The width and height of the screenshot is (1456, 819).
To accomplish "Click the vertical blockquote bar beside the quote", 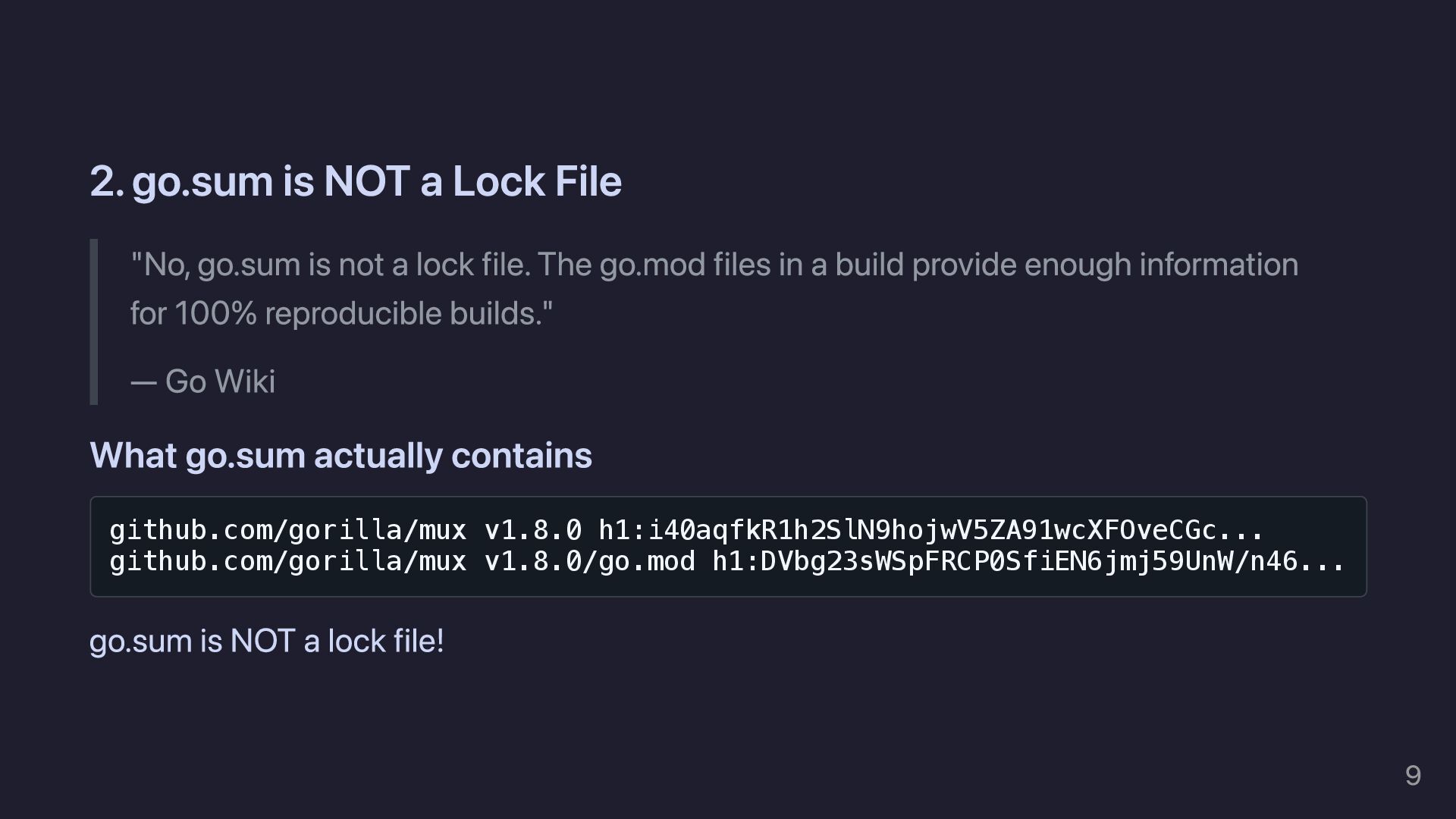I will pos(94,322).
